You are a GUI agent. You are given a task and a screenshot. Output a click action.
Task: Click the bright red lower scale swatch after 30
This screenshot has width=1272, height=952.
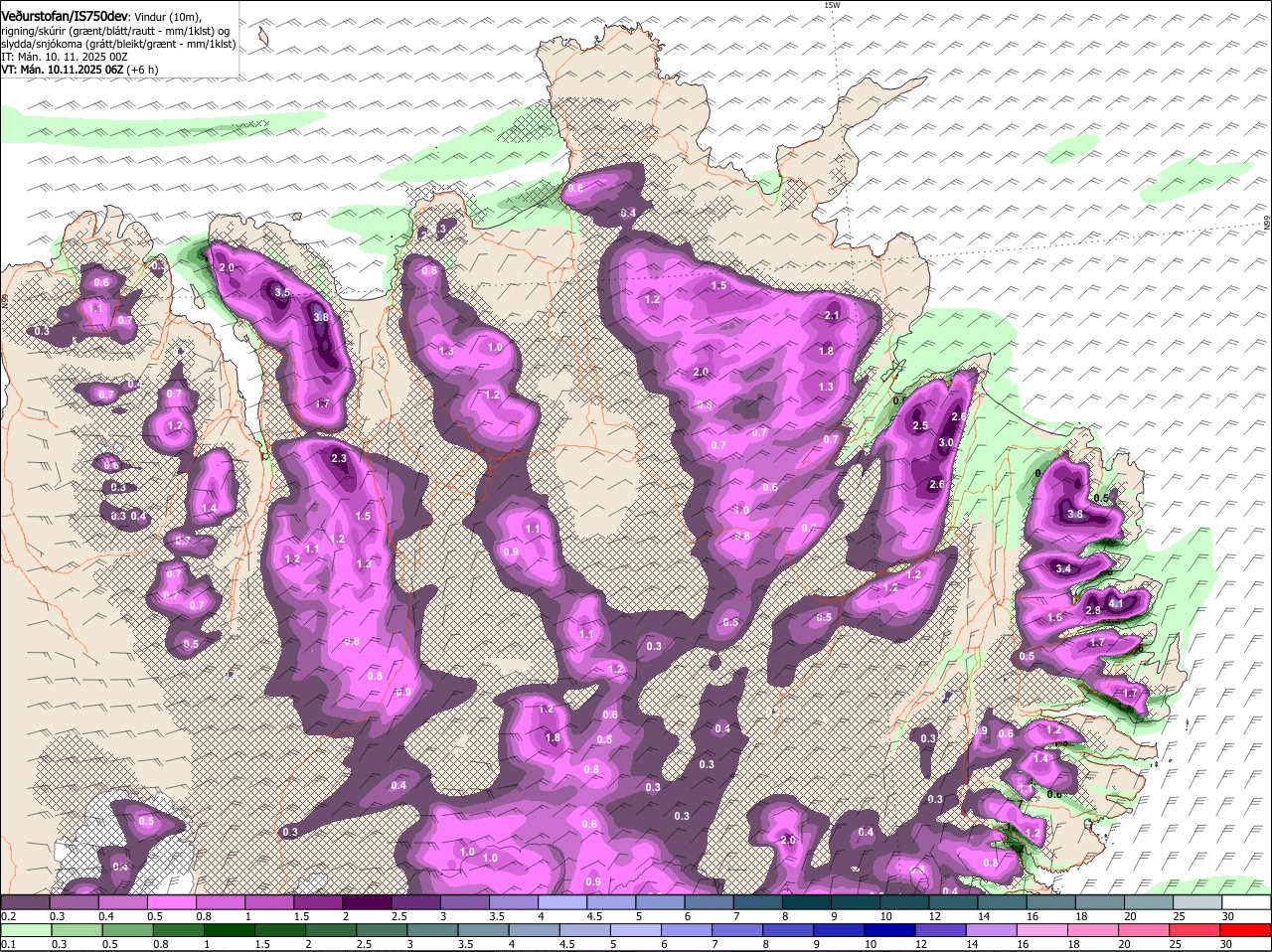click(x=1248, y=931)
